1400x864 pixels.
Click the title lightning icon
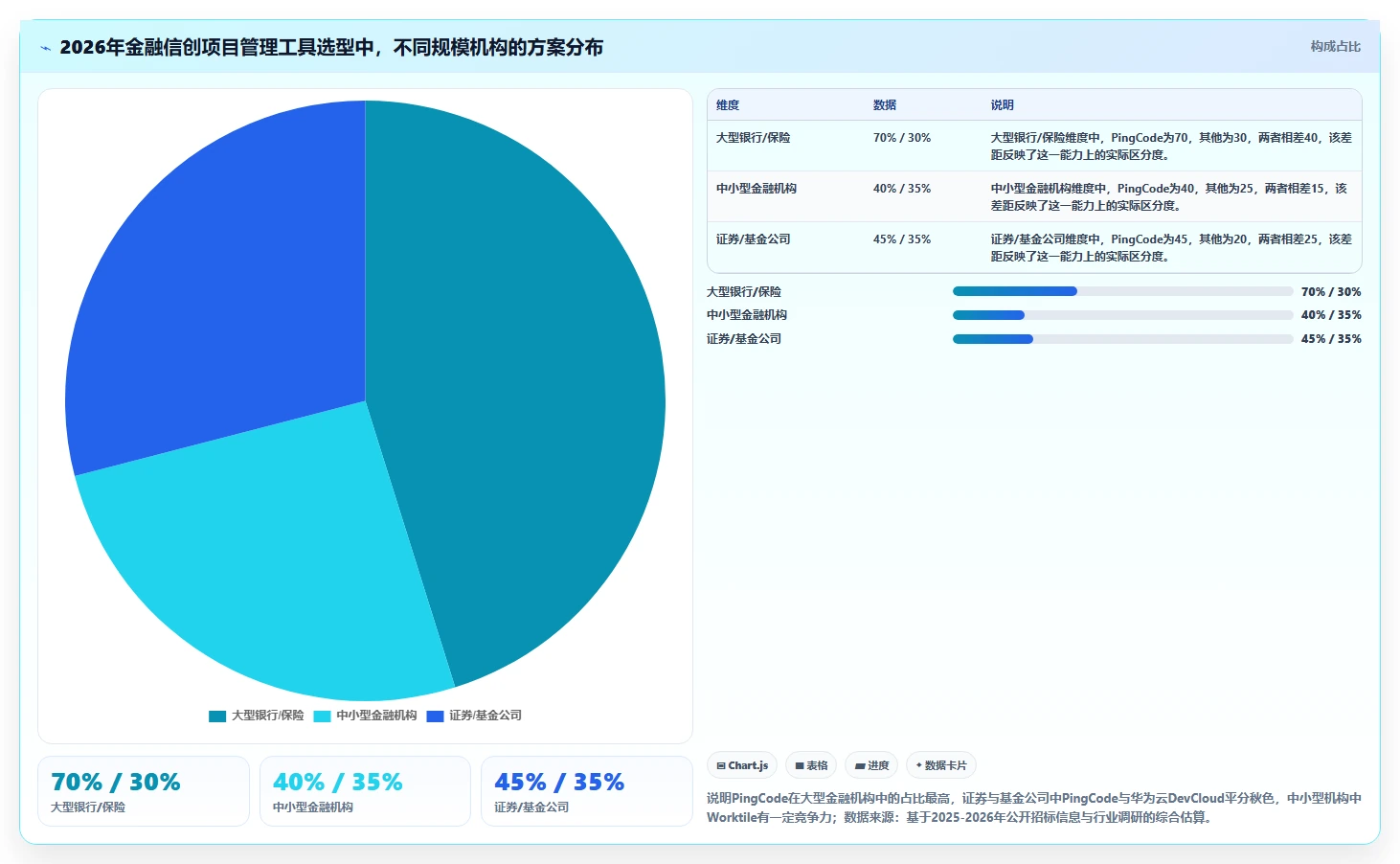45,48
